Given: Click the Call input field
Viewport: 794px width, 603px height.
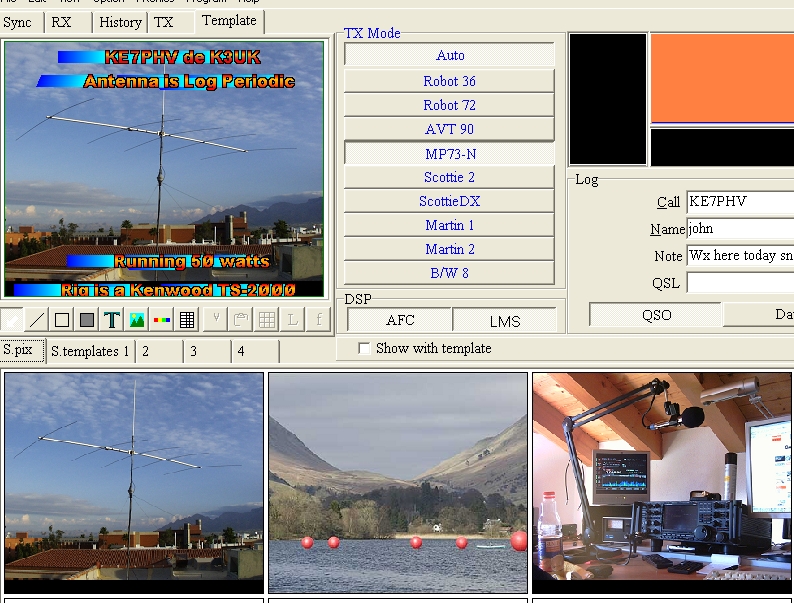Looking at the screenshot, I should point(739,202).
